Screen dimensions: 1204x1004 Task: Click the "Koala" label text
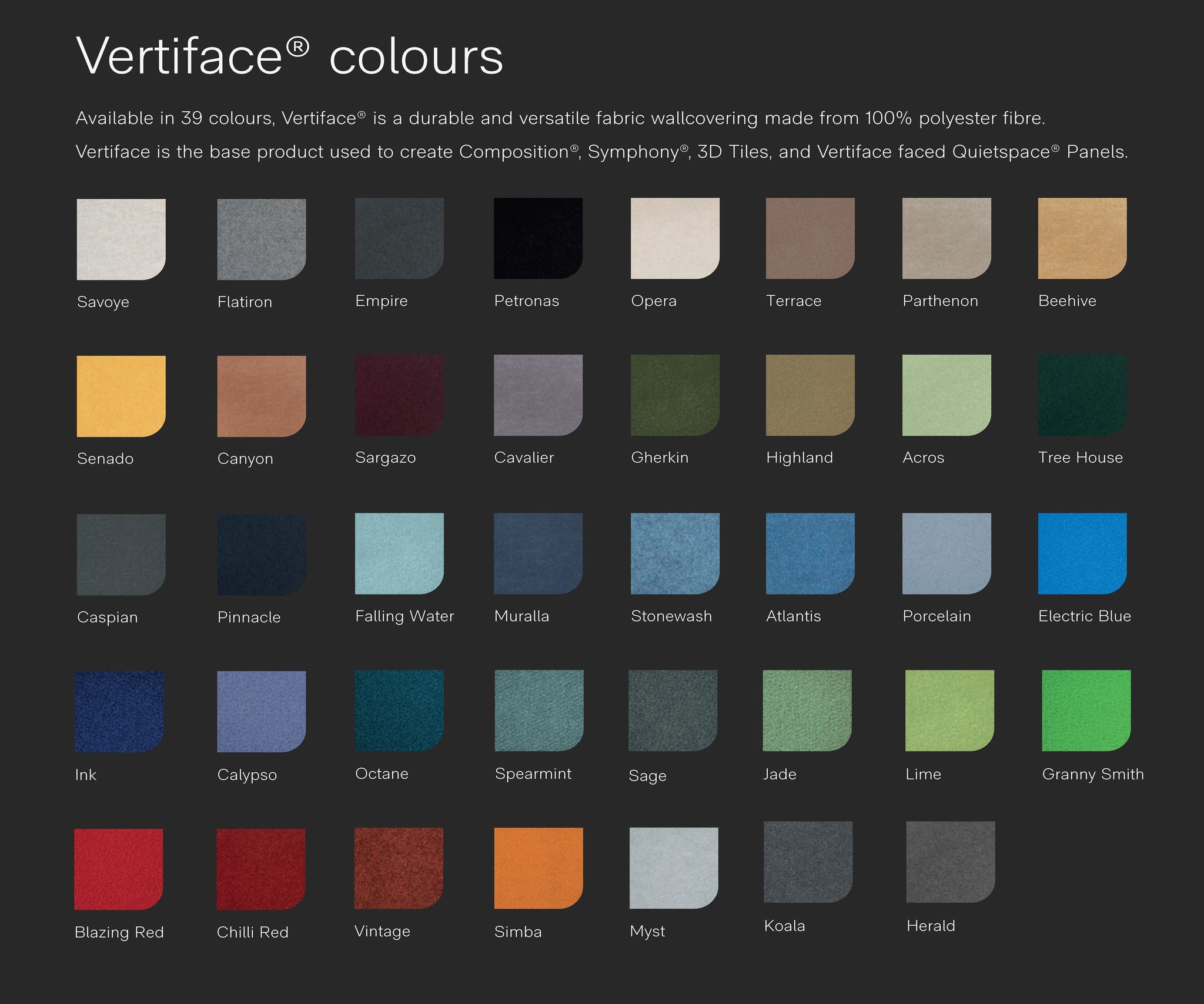tap(785, 926)
